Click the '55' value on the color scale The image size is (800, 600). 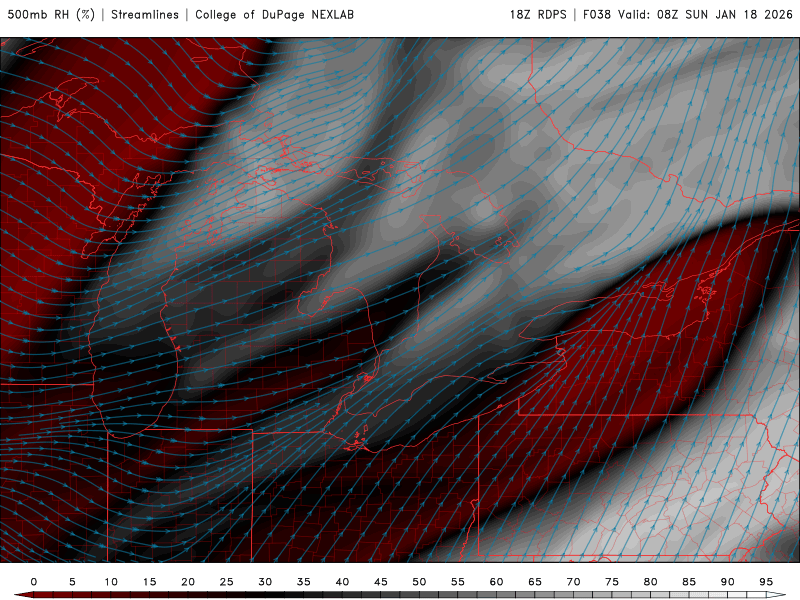tap(458, 582)
